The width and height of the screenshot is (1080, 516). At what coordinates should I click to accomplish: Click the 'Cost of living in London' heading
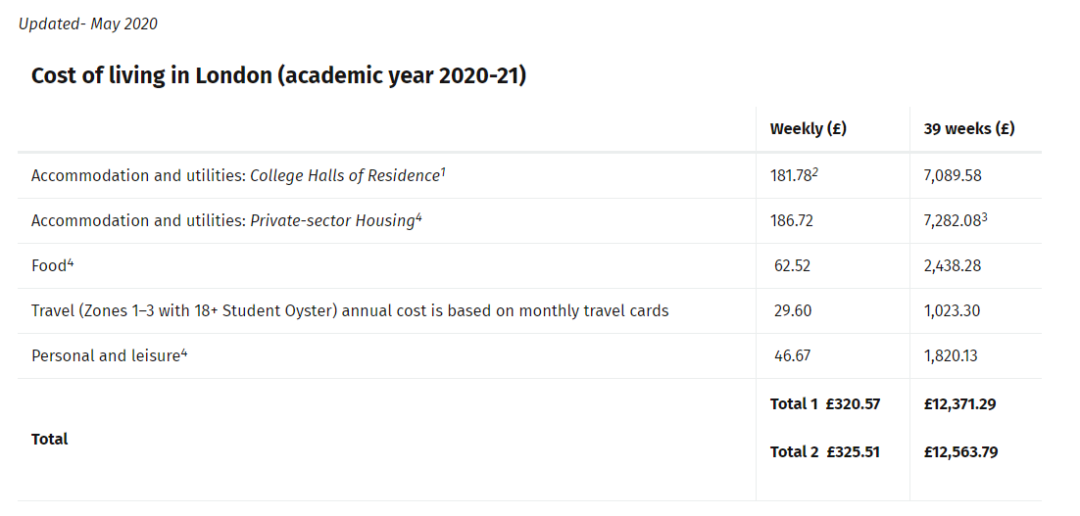(278, 76)
